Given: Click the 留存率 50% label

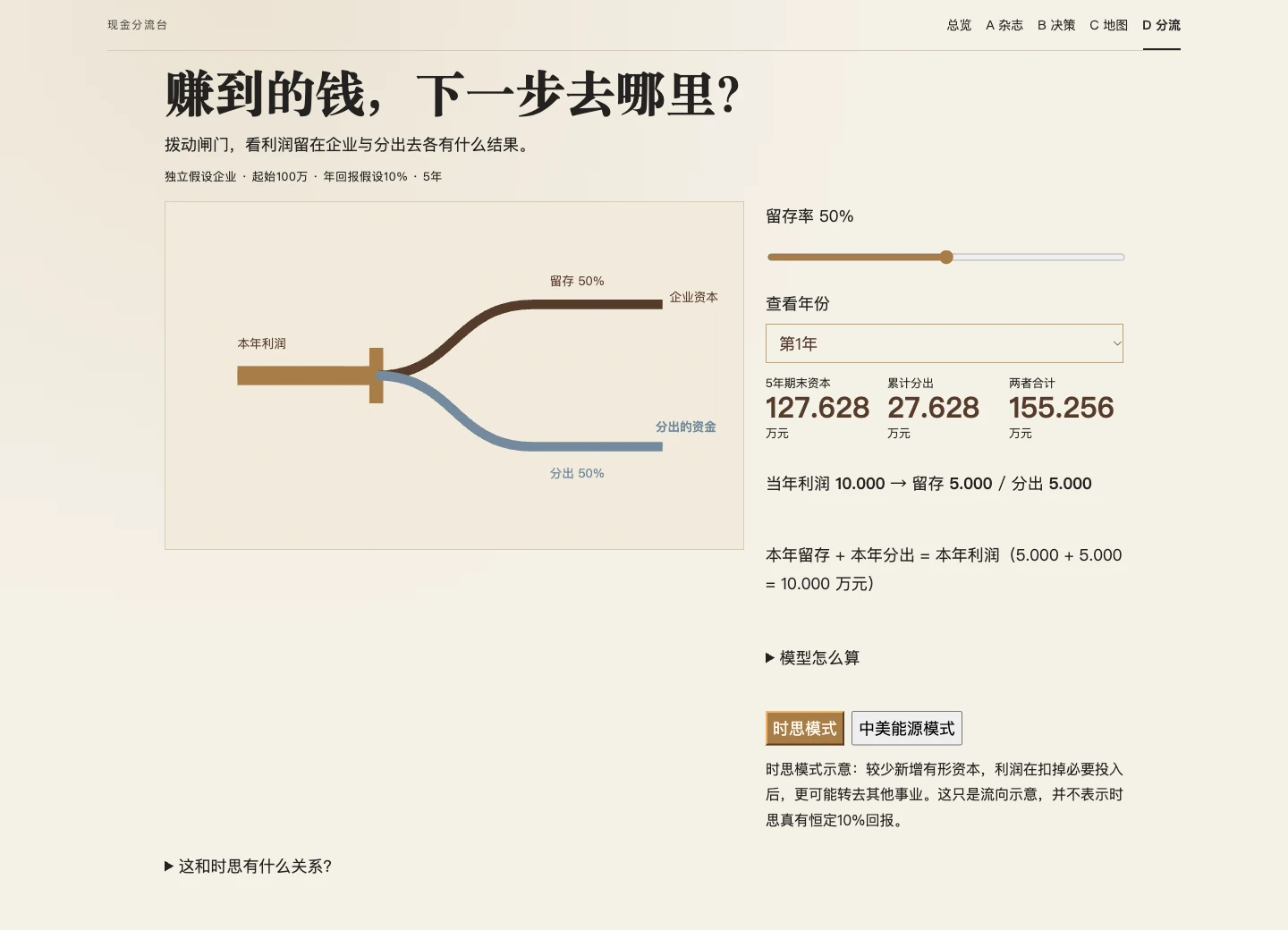Looking at the screenshot, I should (x=809, y=216).
